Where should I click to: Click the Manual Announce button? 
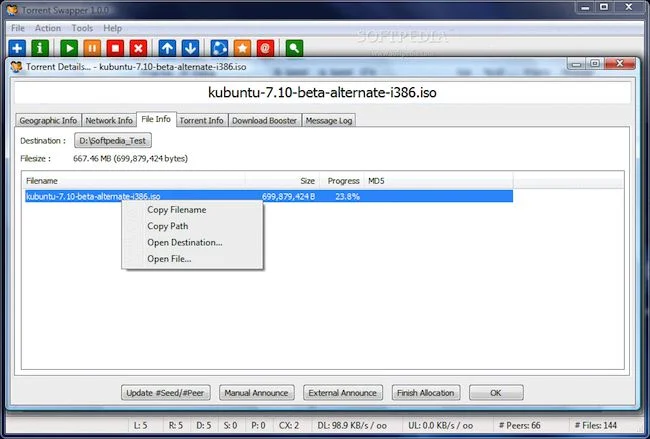tap(257, 393)
